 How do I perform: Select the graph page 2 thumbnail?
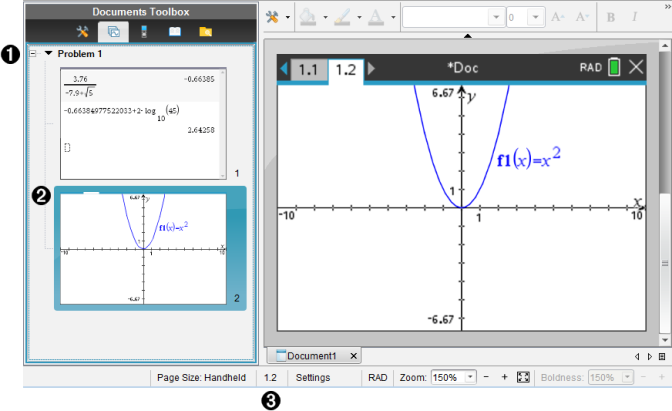[144, 246]
